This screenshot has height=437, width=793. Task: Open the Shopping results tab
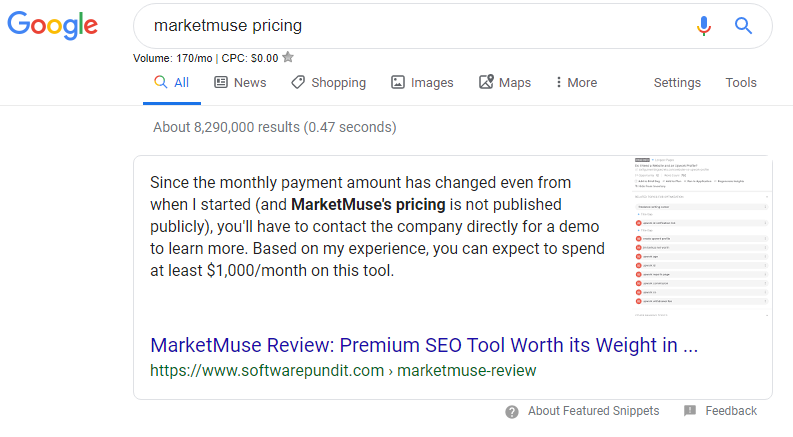tap(328, 83)
